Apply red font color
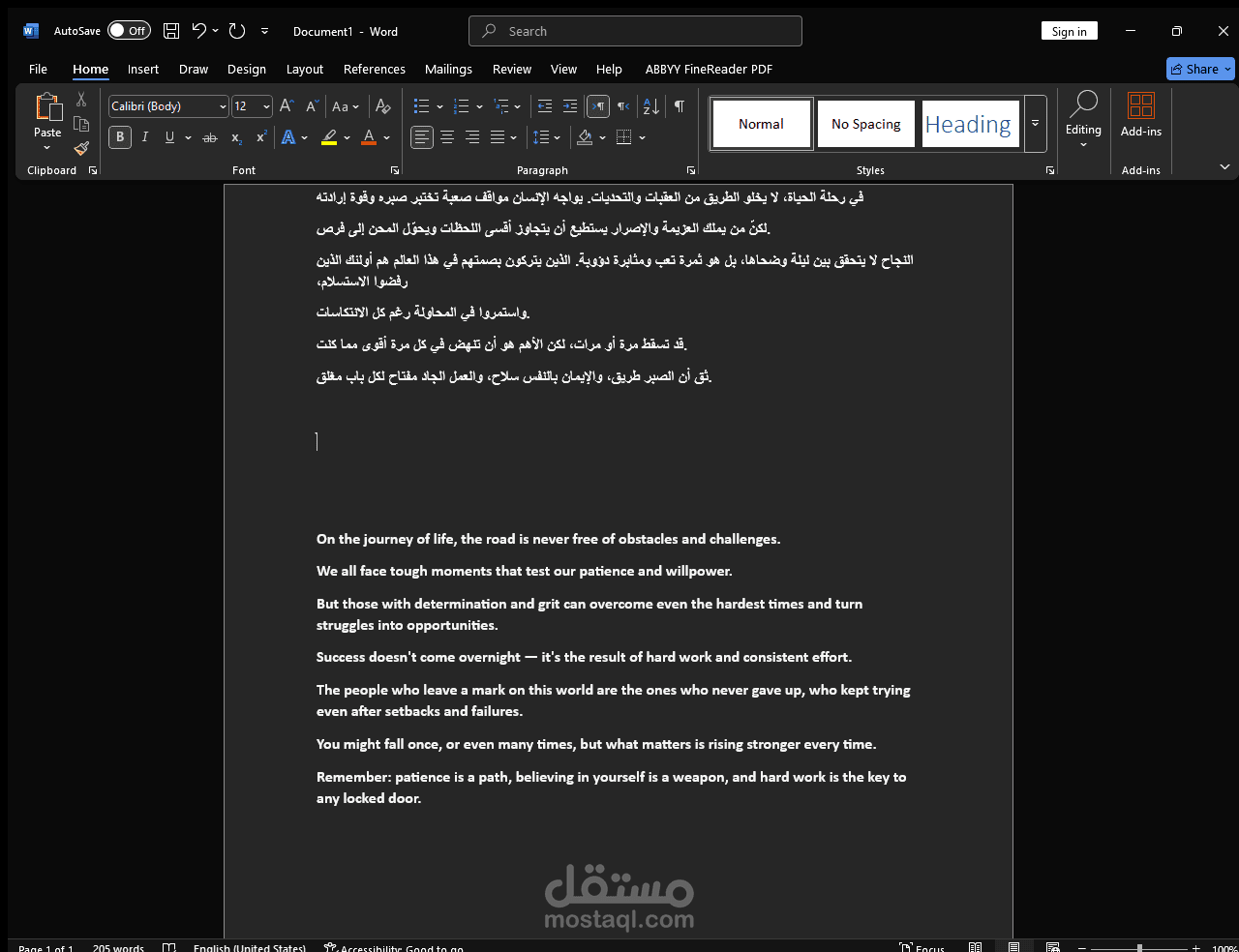Screen dimensions: 1239x952 369,137
